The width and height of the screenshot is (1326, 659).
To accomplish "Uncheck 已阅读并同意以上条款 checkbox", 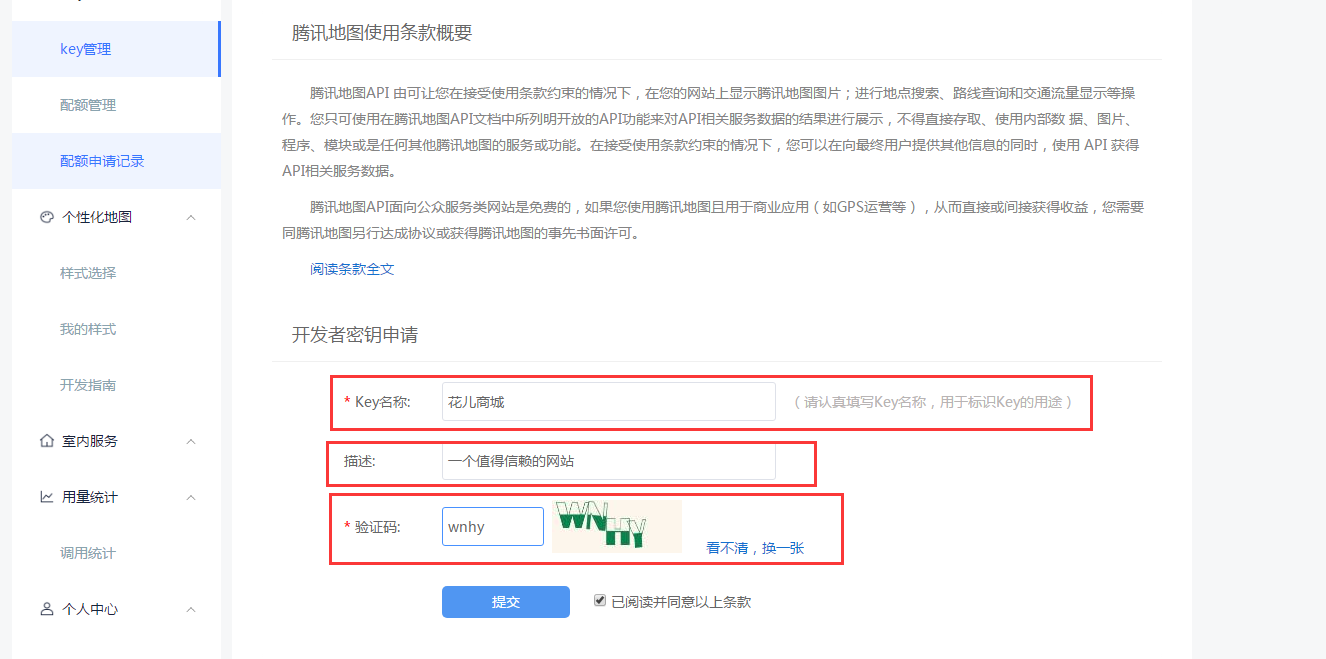I will pos(600,601).
